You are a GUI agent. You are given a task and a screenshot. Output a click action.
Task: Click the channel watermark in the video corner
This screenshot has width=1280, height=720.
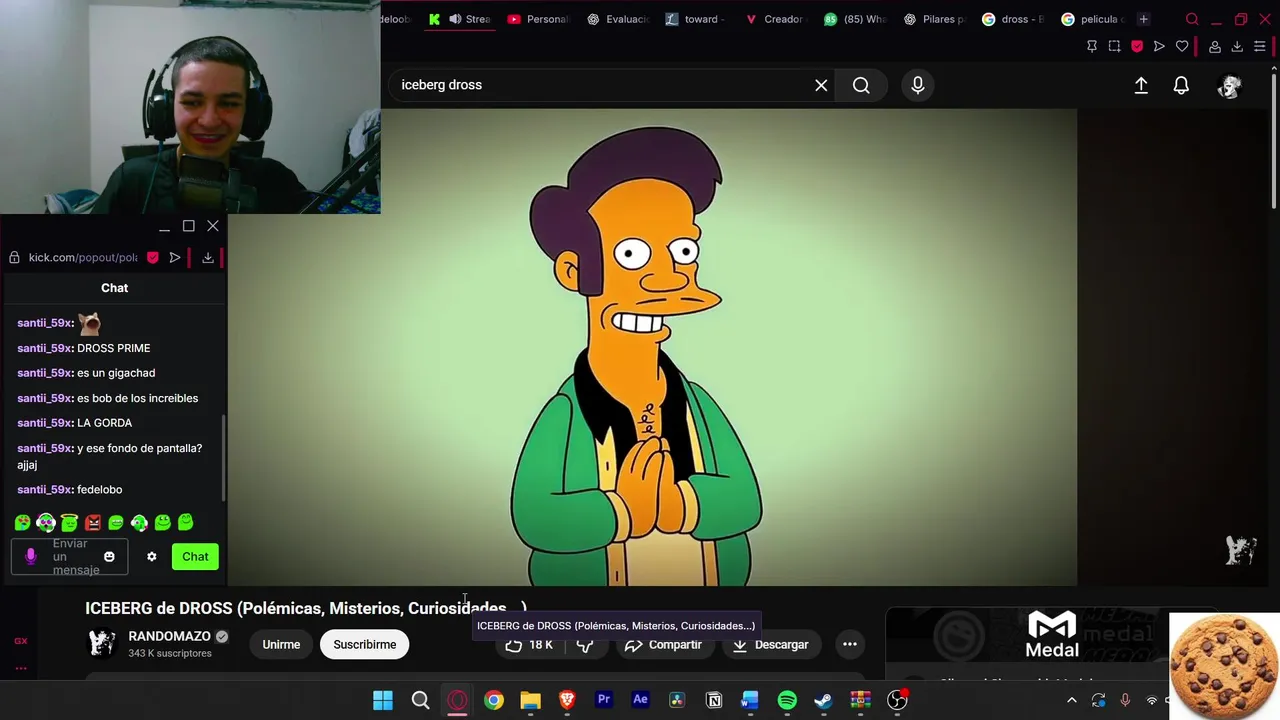(1241, 550)
